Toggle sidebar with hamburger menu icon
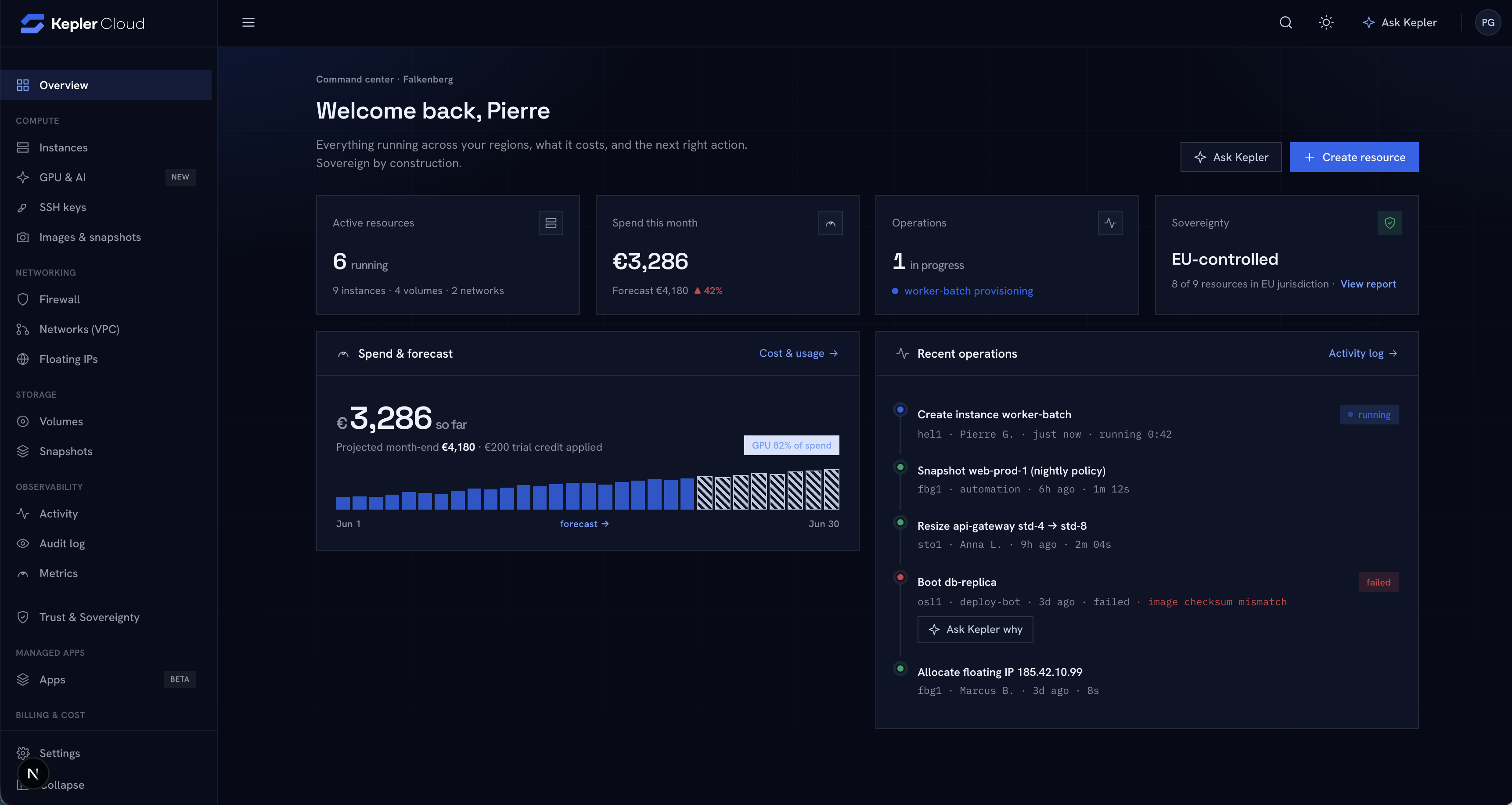The image size is (1512, 805). coord(248,22)
